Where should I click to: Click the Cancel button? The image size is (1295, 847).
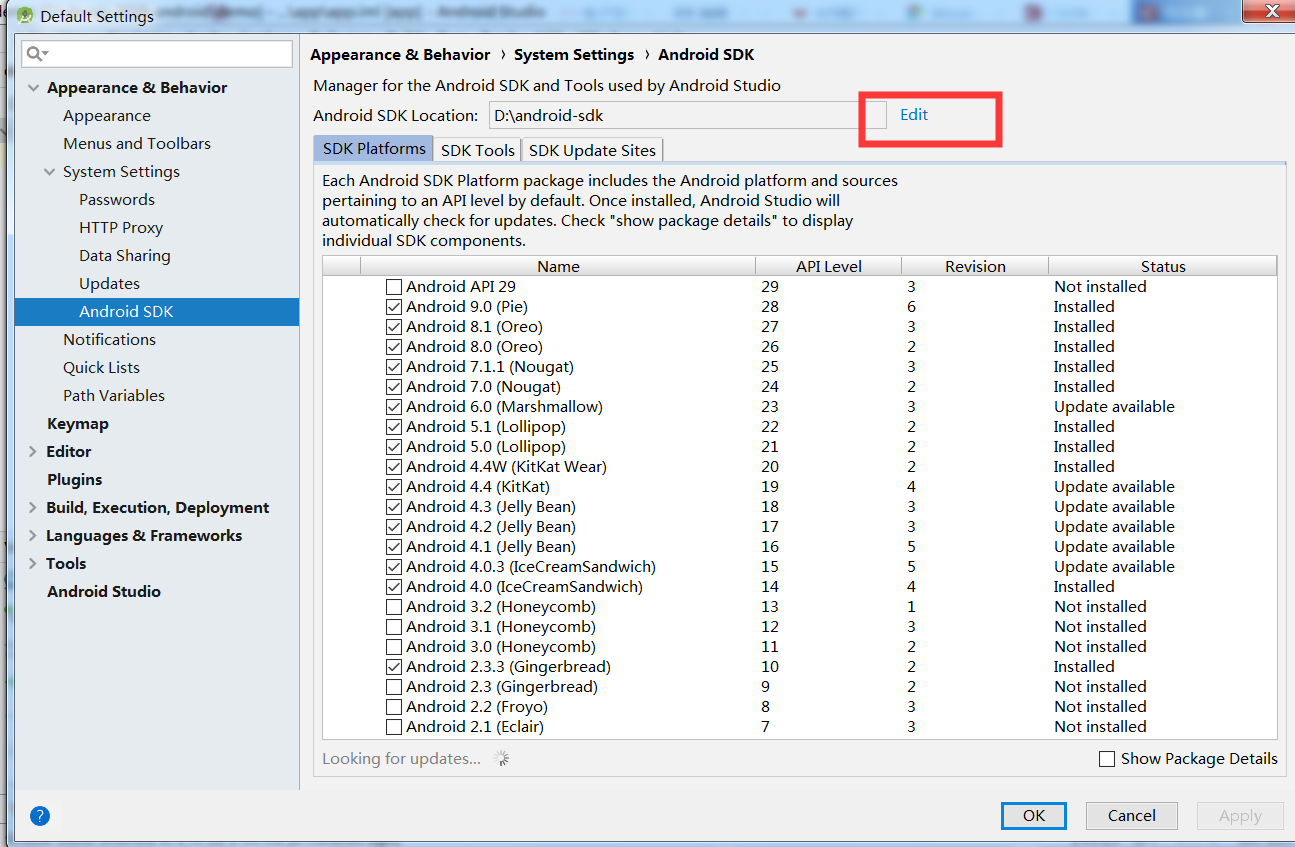(1132, 816)
